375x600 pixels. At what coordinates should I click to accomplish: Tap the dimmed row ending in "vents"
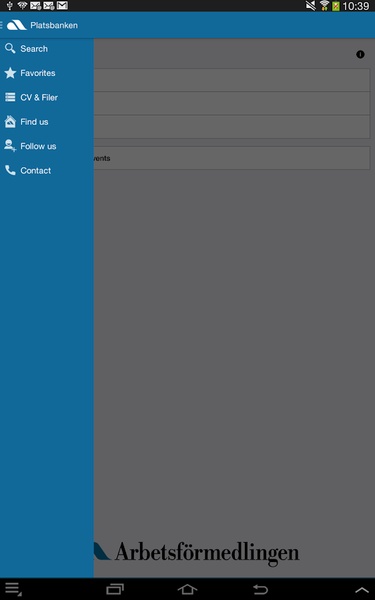[x=232, y=158]
